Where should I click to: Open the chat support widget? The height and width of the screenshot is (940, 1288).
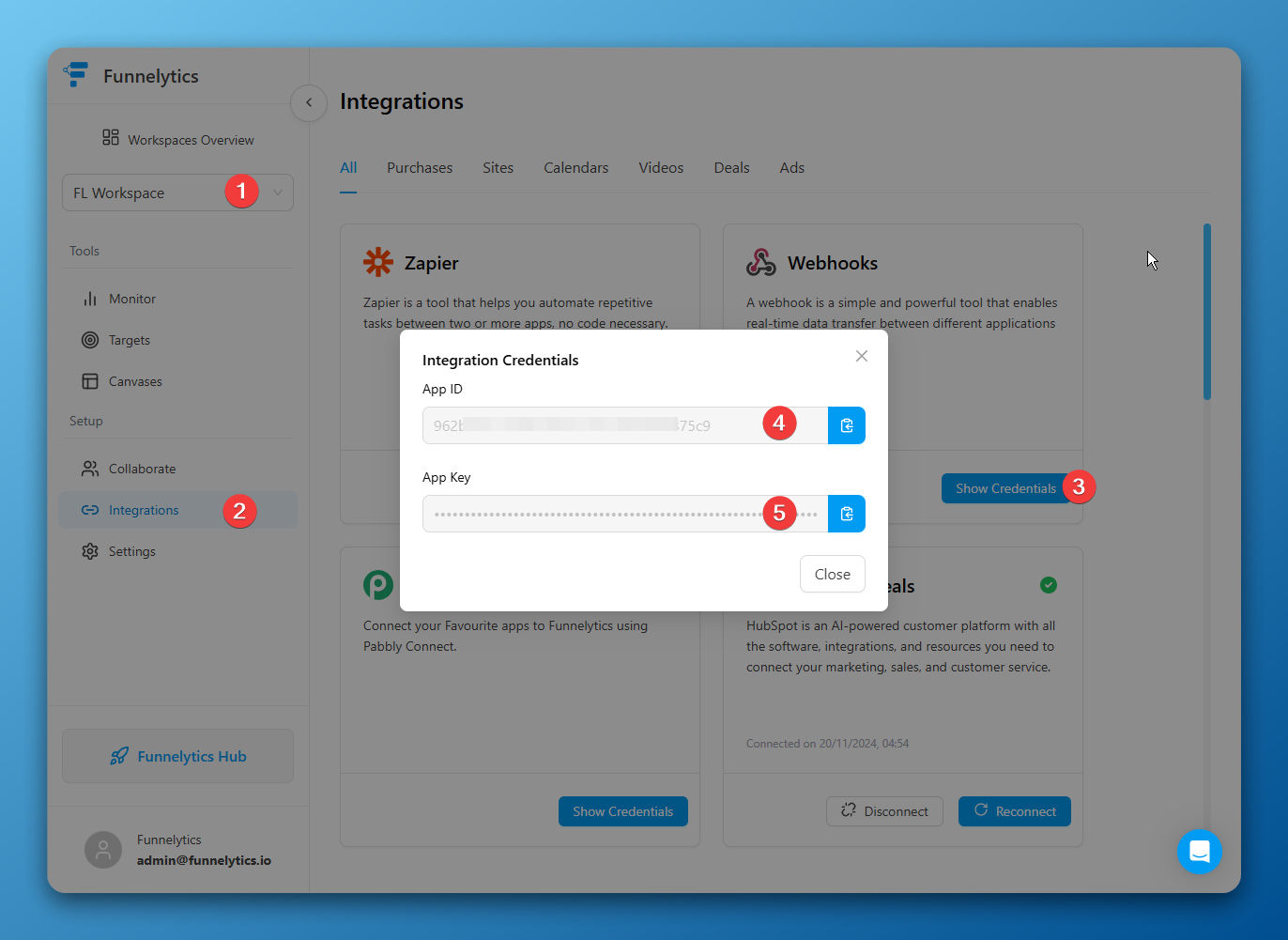pos(1200,852)
